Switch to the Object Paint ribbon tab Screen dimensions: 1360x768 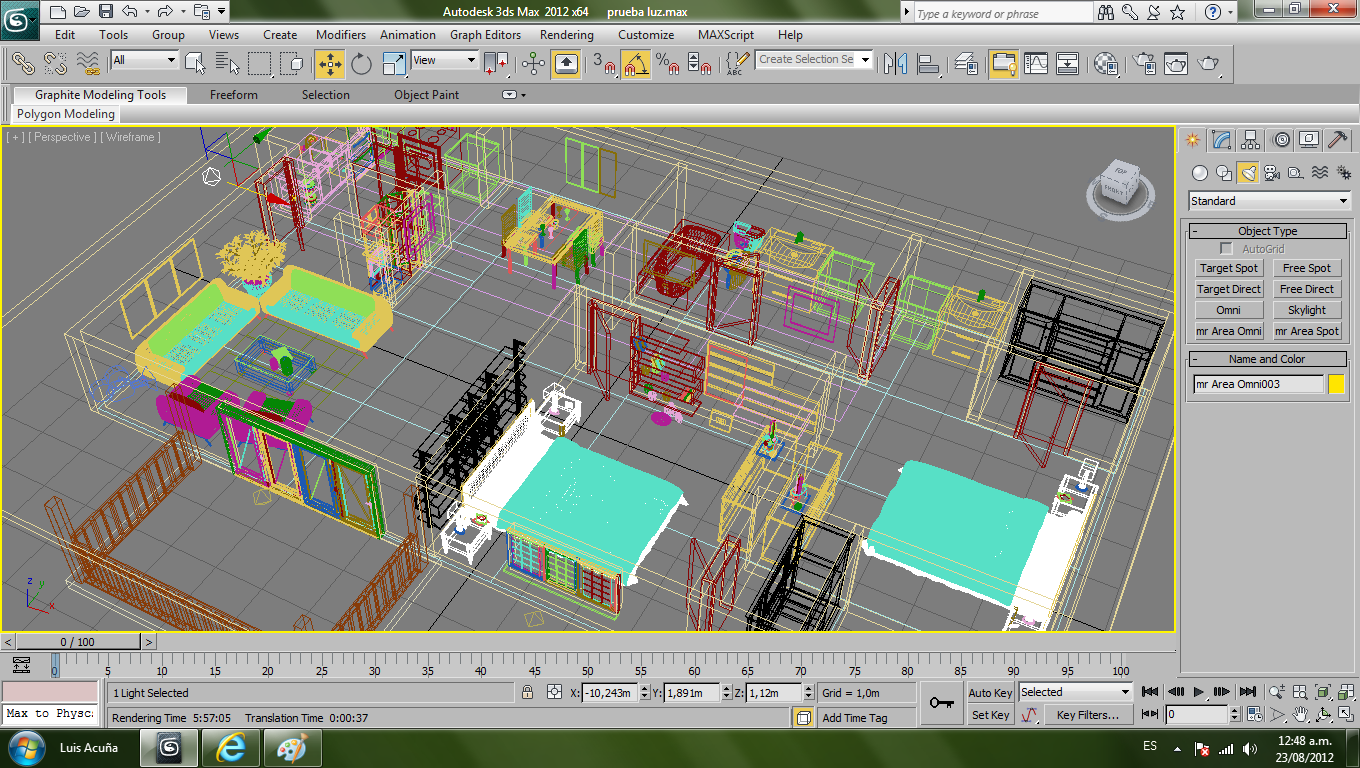pos(427,95)
